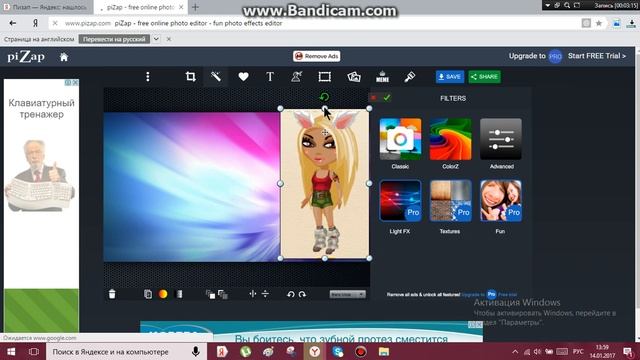Open a new browser tab
640x360 pixels.
[196, 7]
